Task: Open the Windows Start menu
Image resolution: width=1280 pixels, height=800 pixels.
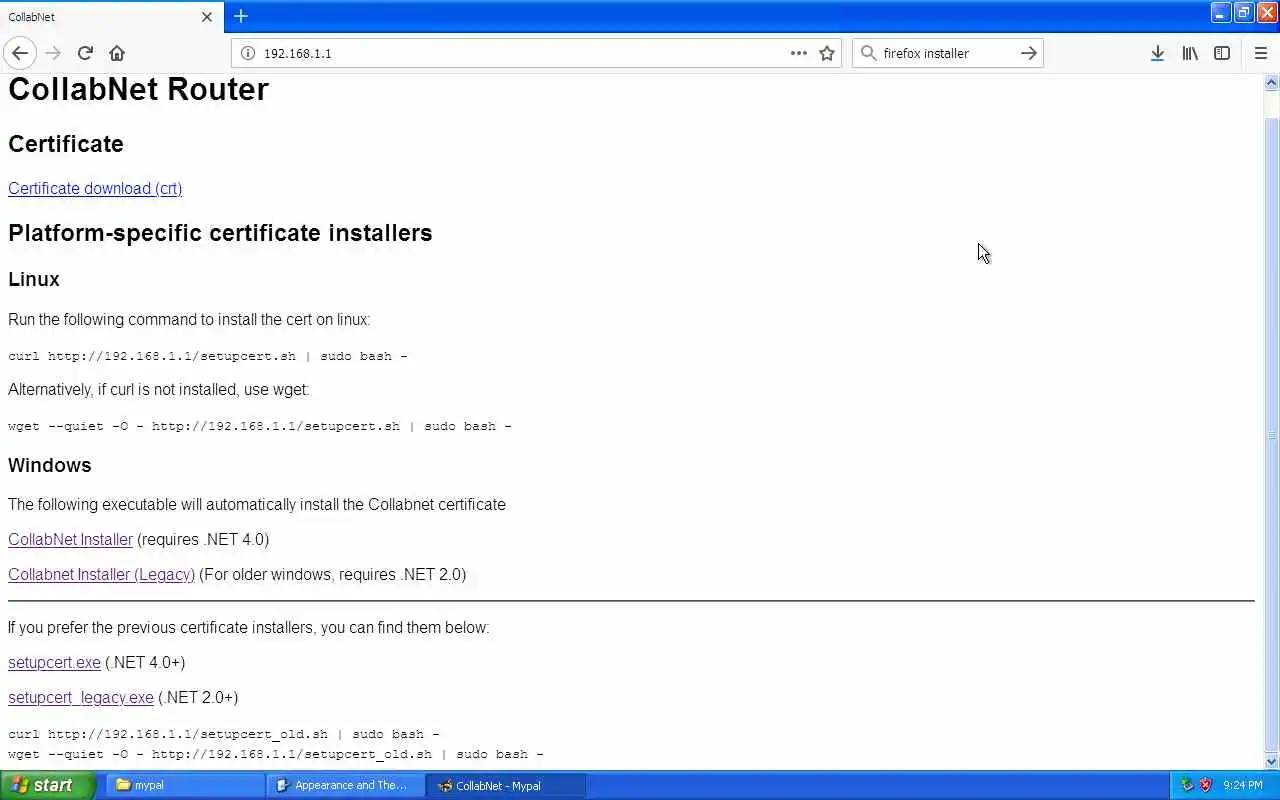Action: click(x=48, y=785)
